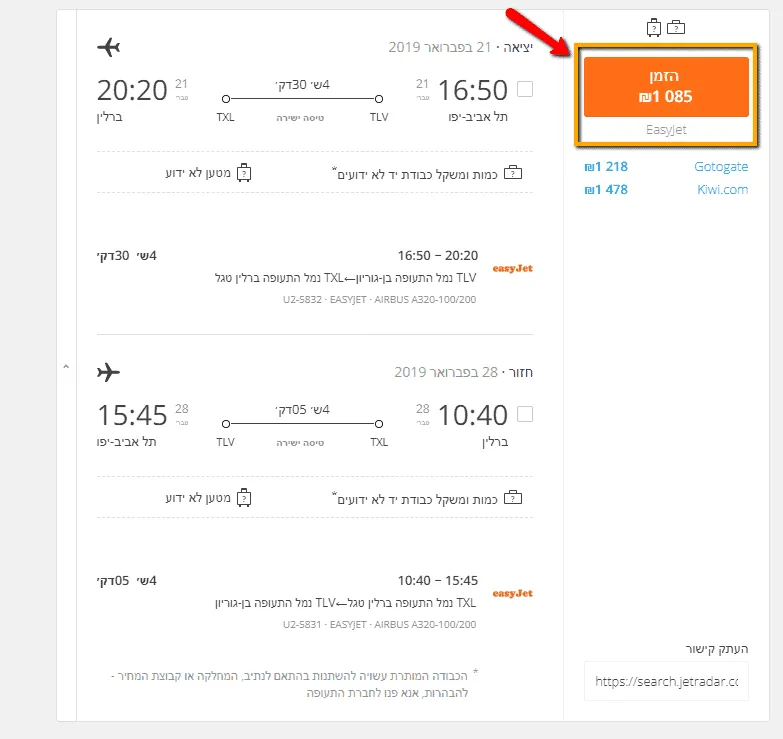This screenshot has width=783, height=739.
Task: Tick the outbound 16:50 flight checkbox
Action: [x=525, y=90]
